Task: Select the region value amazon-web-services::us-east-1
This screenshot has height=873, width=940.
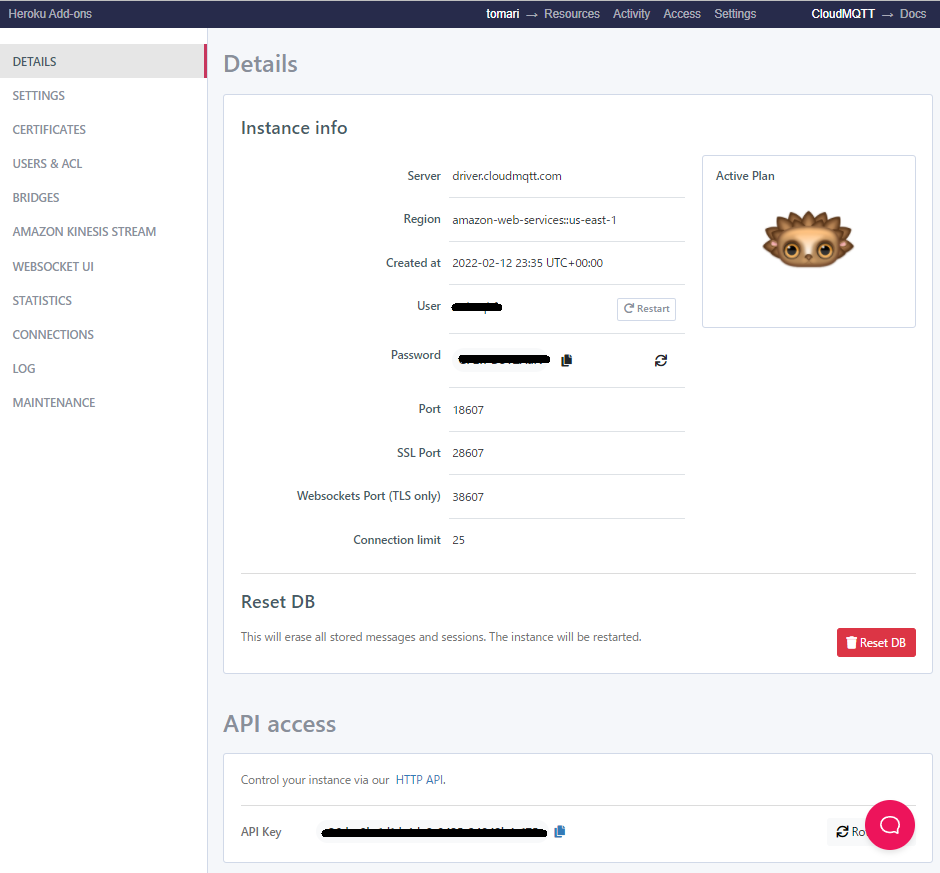Action: (x=534, y=220)
